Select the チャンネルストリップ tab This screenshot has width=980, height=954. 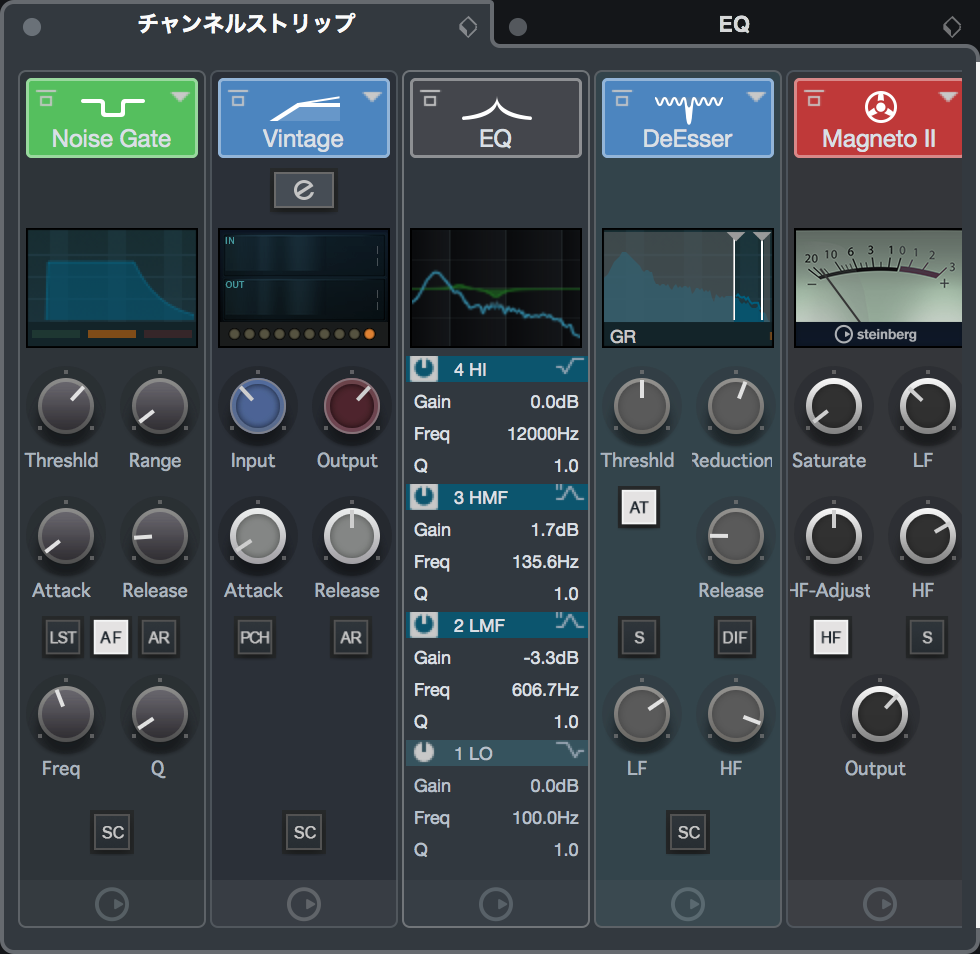click(246, 23)
